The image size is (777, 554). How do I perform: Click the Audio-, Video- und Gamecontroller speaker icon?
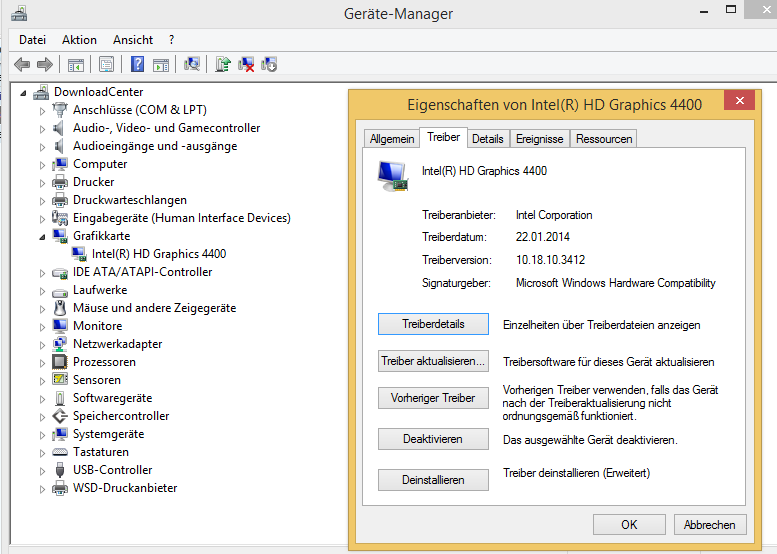(59, 128)
